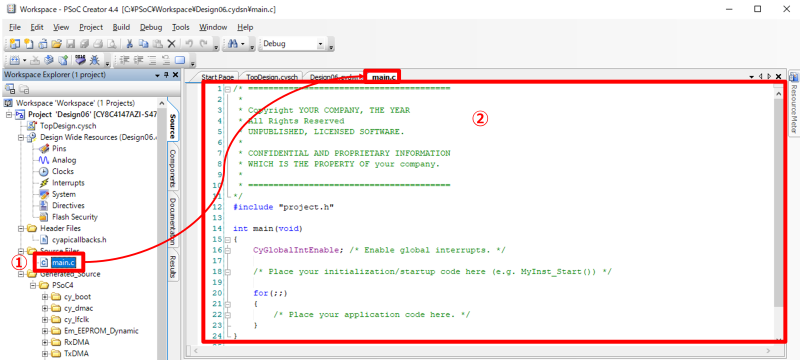Collapse the header comment code fold
Viewport: 800px width, 360px height.
[228, 89]
